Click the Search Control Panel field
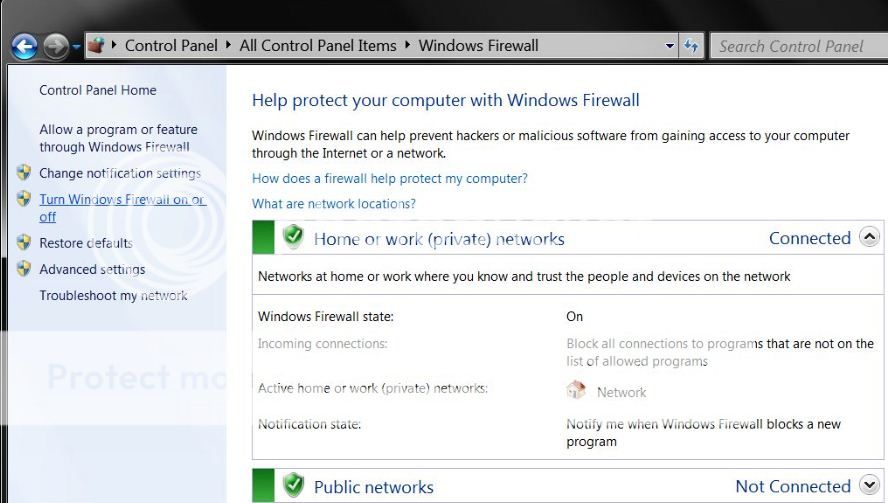 point(799,46)
